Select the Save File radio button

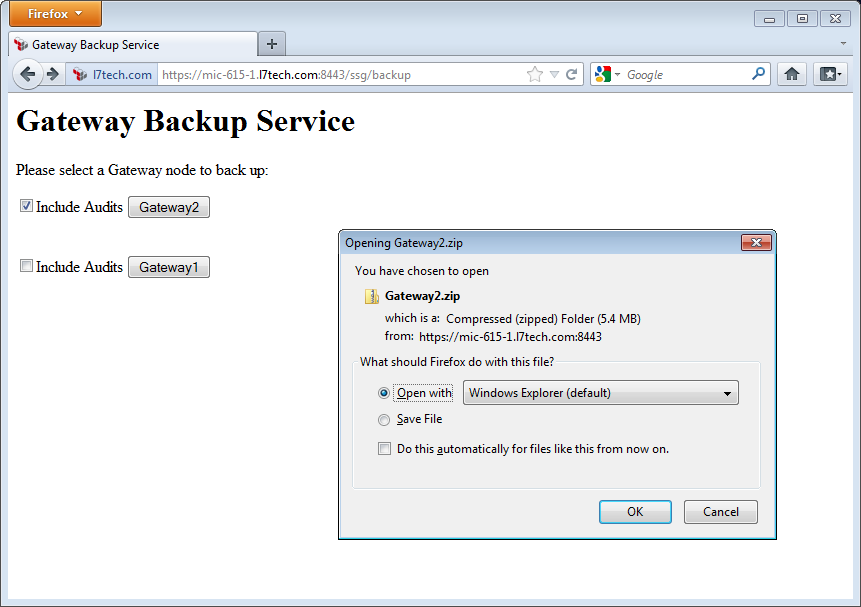384,420
